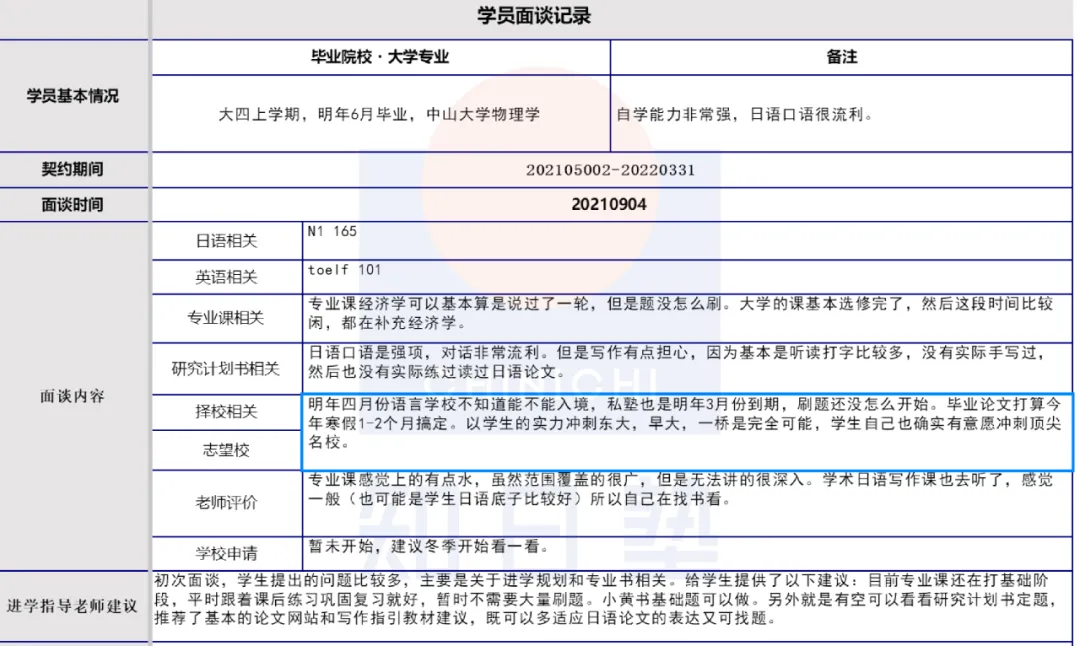
Task: Click the remark cell 自学能力非常强
Action: click(841, 114)
